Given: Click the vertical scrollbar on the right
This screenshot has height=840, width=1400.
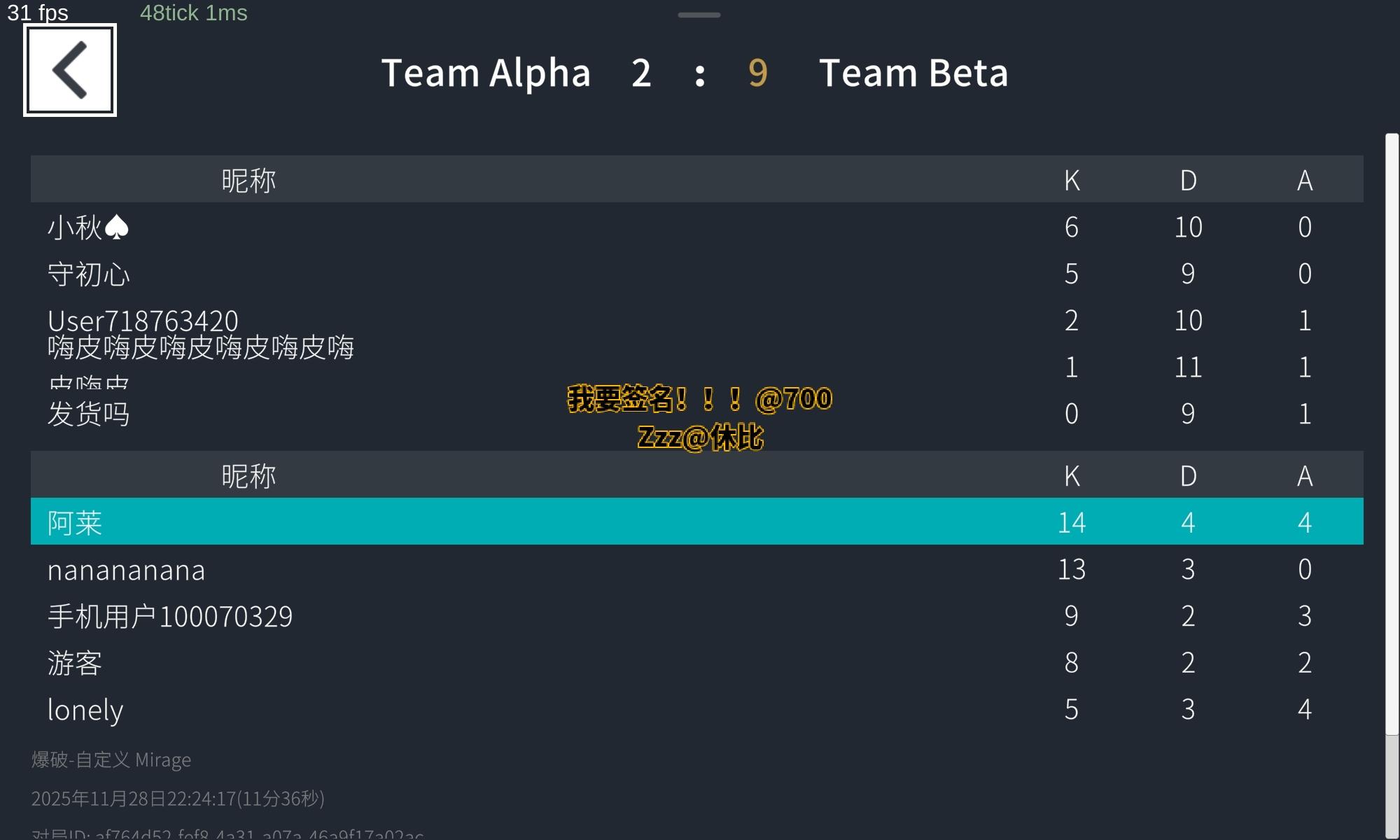Looking at the screenshot, I should (x=1392, y=434).
